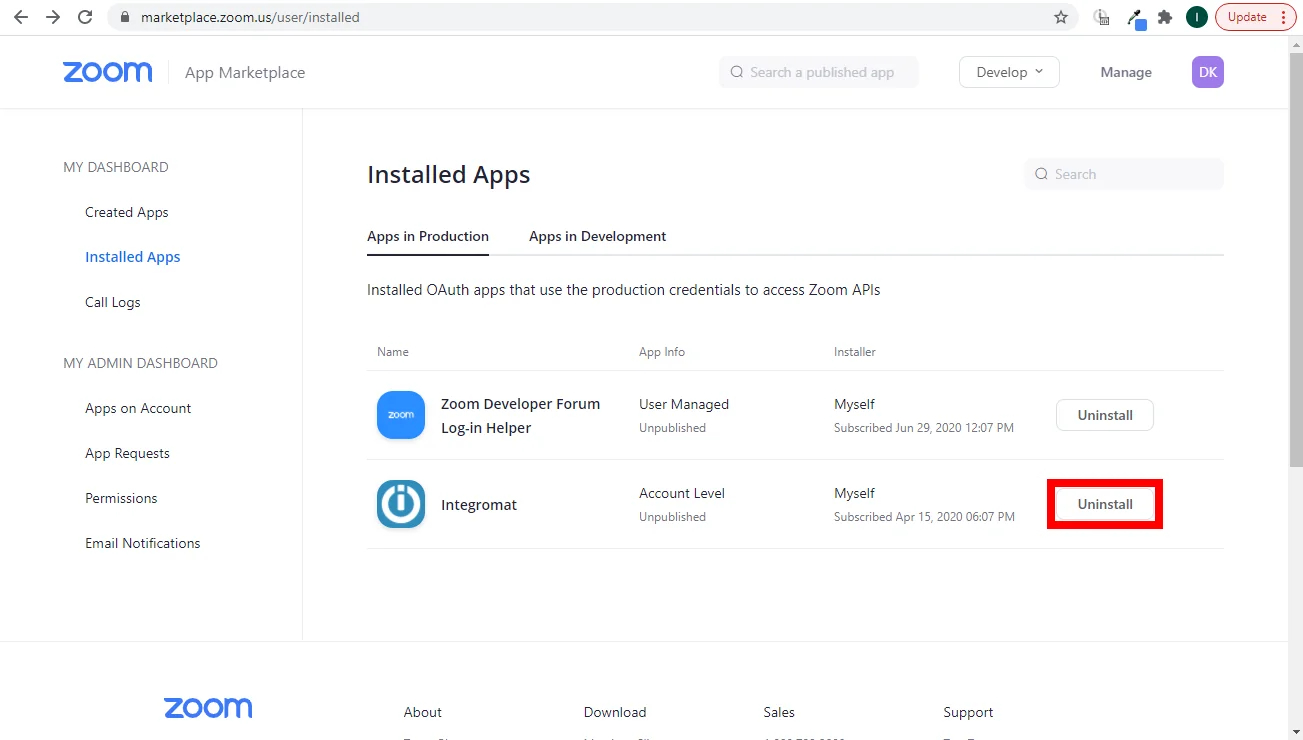
Task: Bookmark this page with star icon
Action: coord(1061,17)
